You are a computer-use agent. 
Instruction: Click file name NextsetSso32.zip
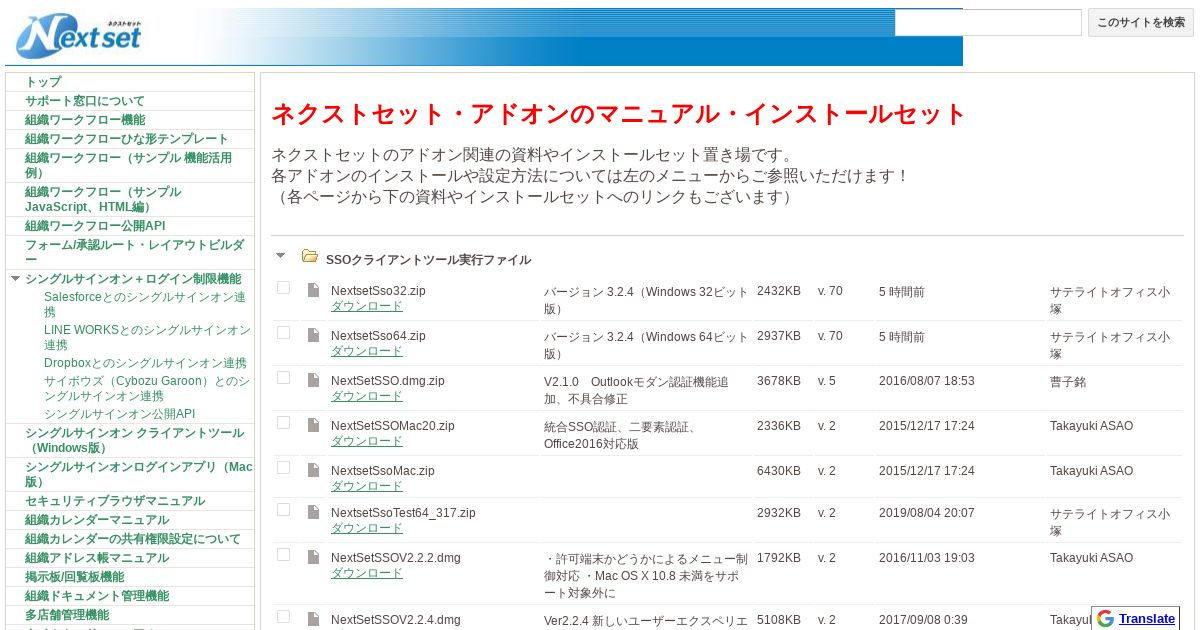coord(378,291)
